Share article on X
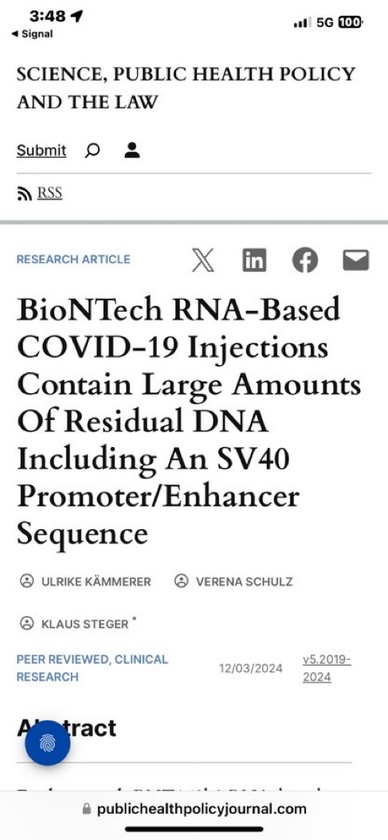 [x=203, y=260]
